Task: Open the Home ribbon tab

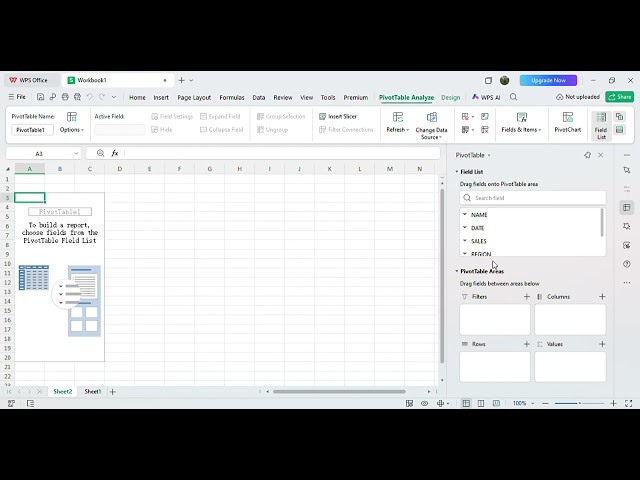Action: [137, 98]
